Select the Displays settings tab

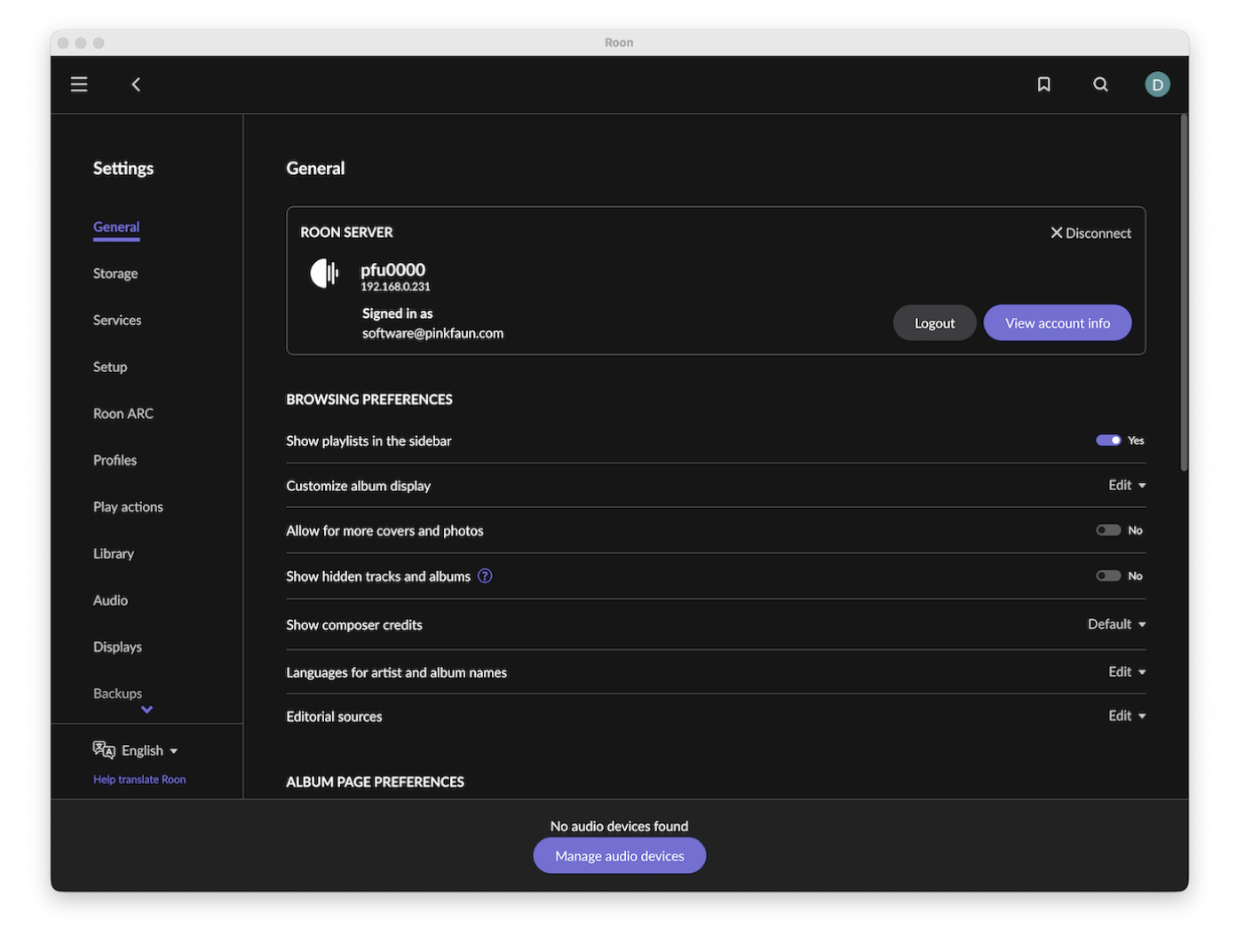click(x=117, y=647)
